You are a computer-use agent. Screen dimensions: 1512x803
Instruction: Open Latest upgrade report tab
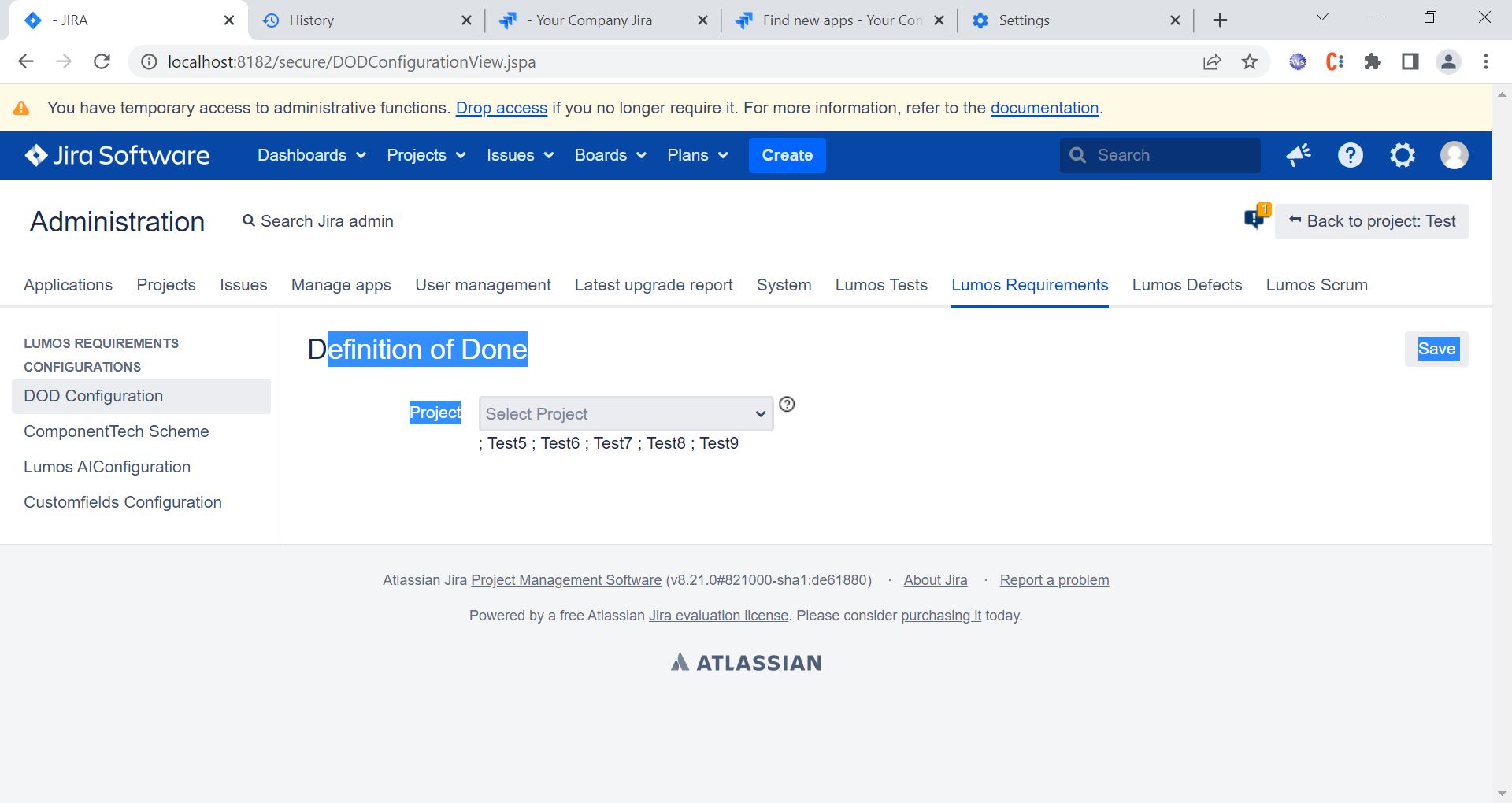coord(654,285)
